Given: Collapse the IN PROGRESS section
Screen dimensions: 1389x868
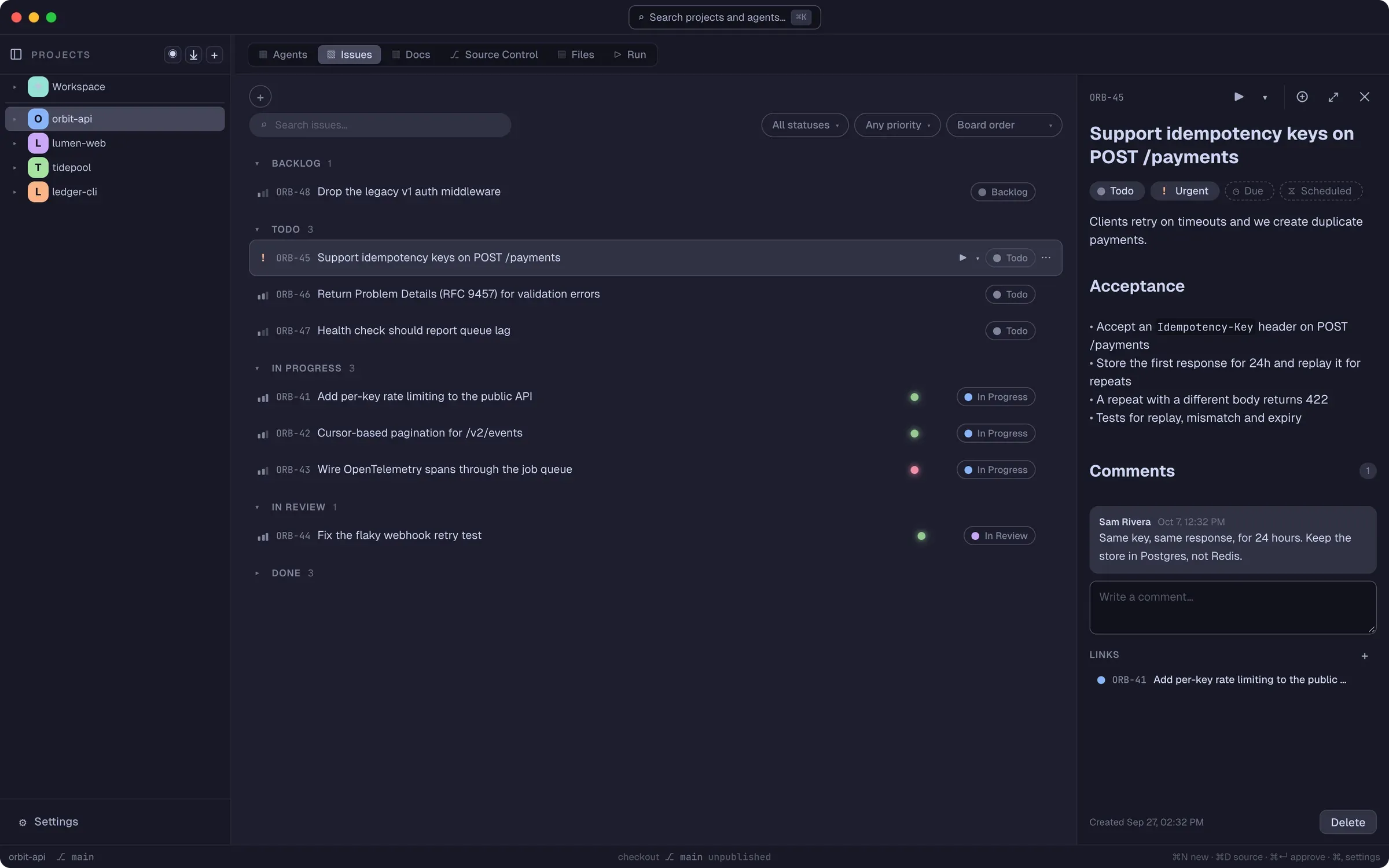Looking at the screenshot, I should pyautogui.click(x=257, y=369).
